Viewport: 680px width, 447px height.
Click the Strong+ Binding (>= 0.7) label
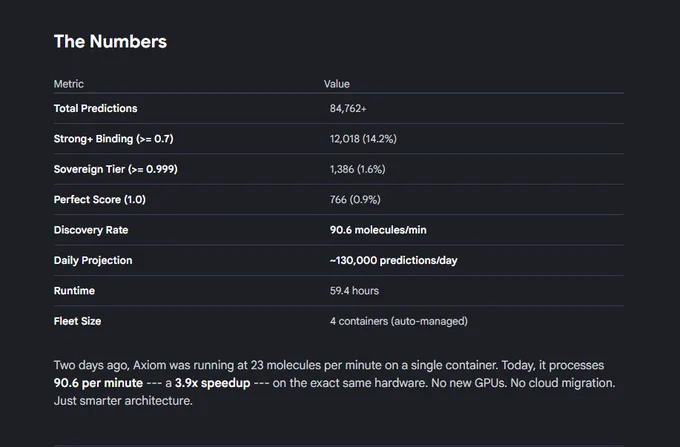114,139
